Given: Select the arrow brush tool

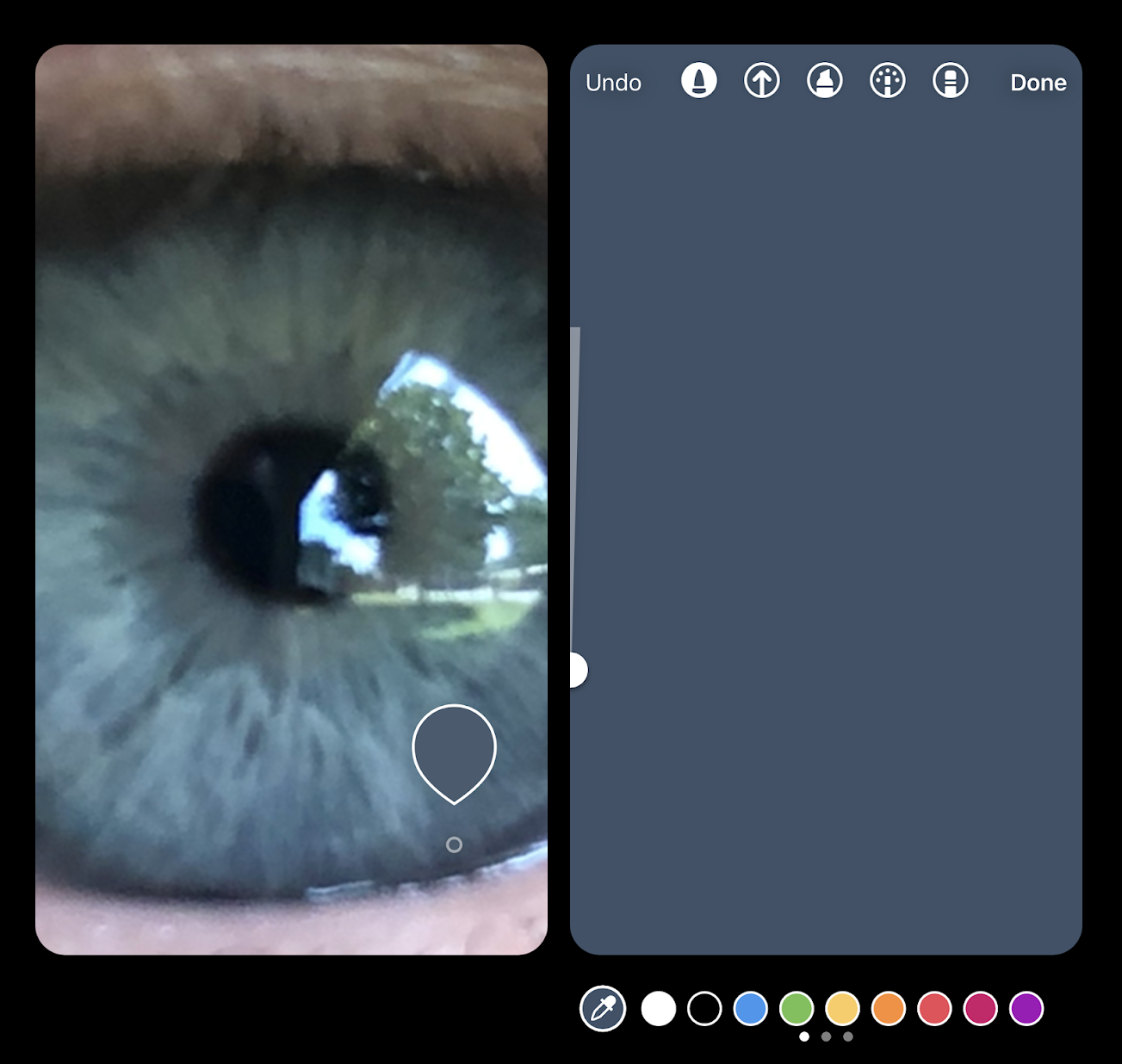Looking at the screenshot, I should tap(761, 81).
